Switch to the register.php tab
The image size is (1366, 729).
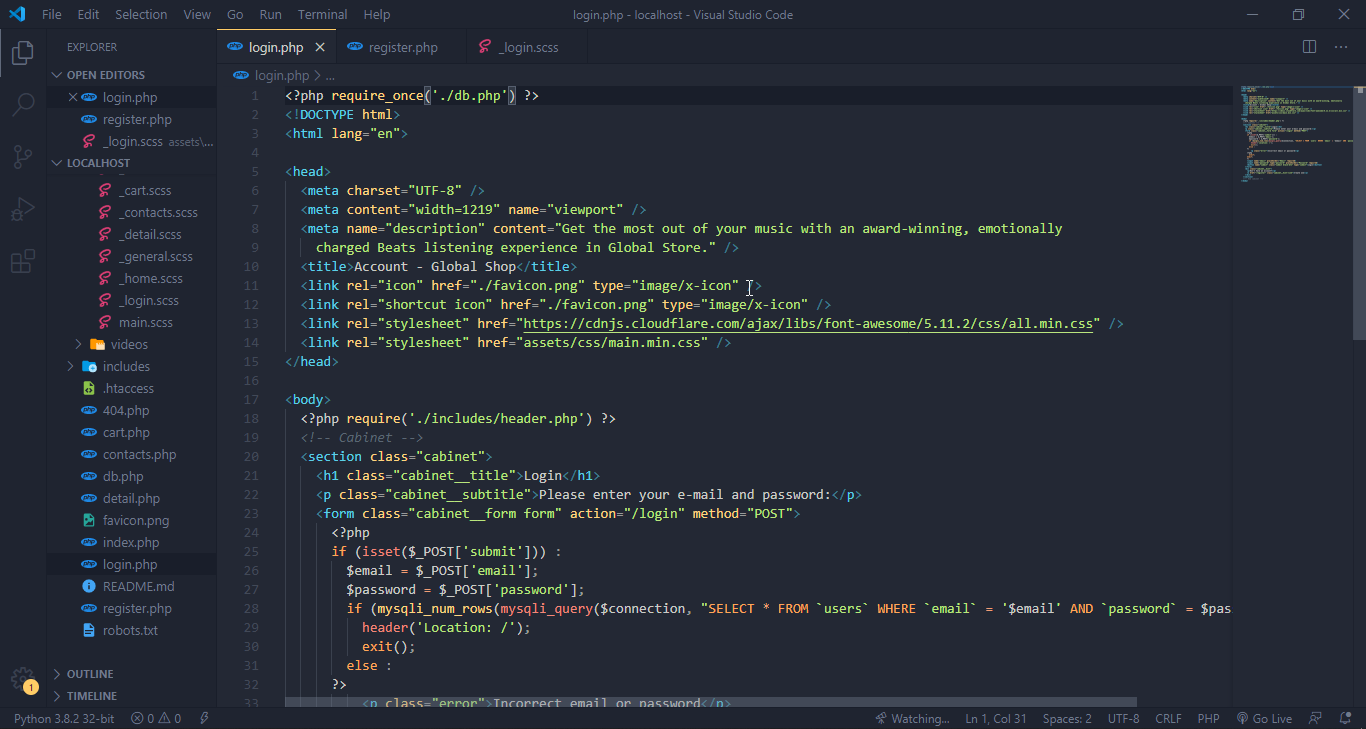point(402,47)
